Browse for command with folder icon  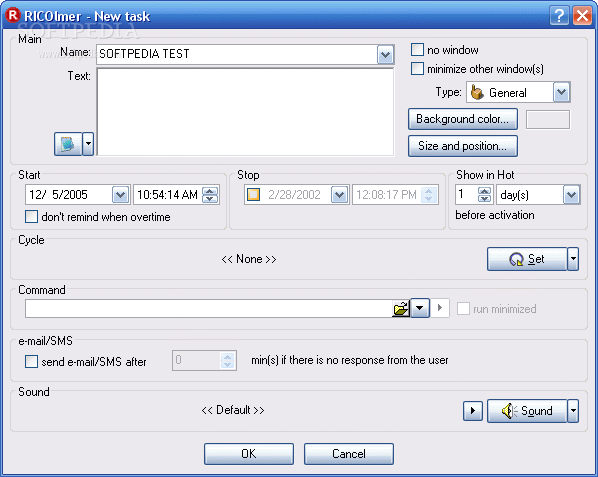[x=401, y=308]
